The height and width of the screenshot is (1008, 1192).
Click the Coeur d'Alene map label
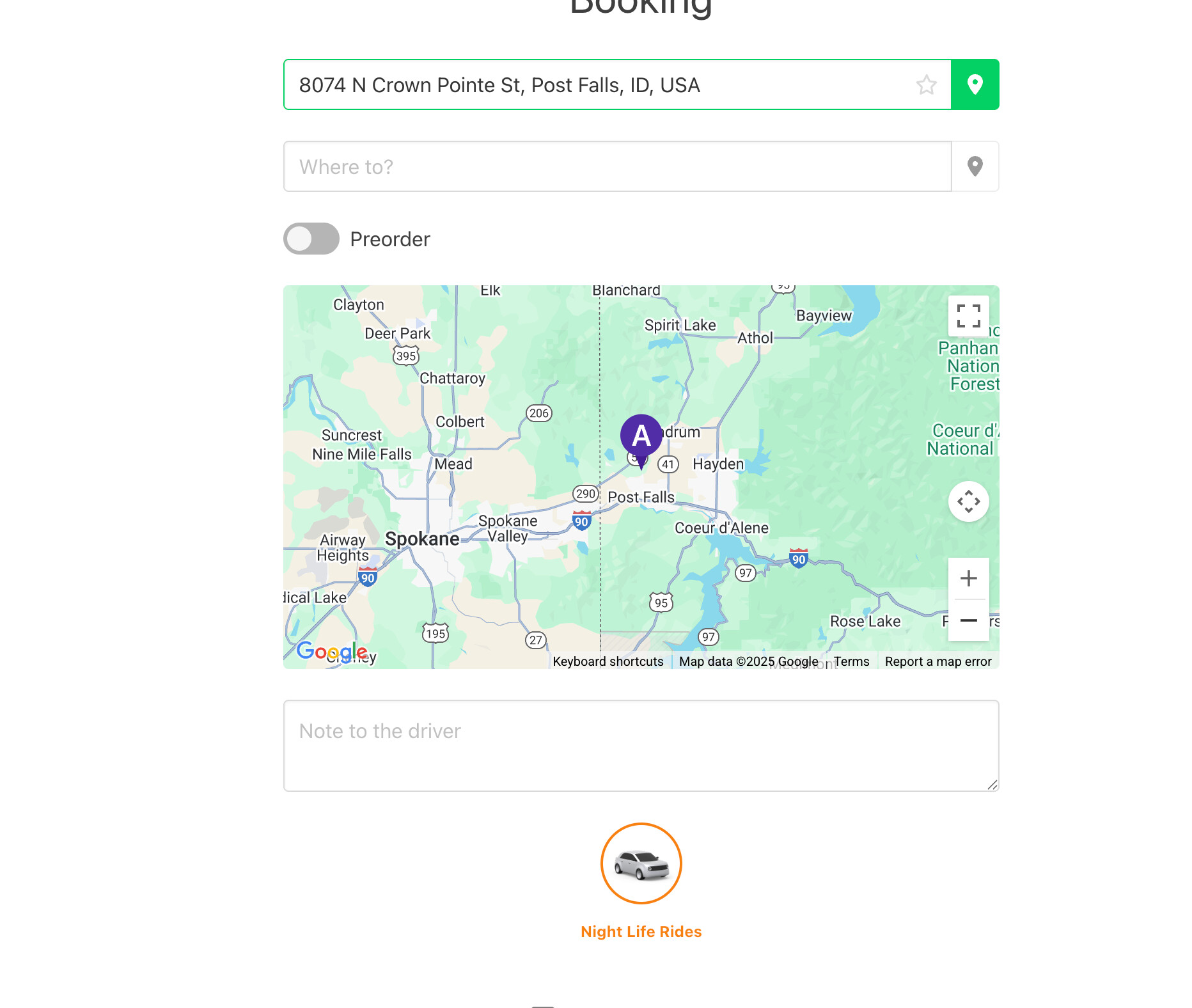coord(721,528)
